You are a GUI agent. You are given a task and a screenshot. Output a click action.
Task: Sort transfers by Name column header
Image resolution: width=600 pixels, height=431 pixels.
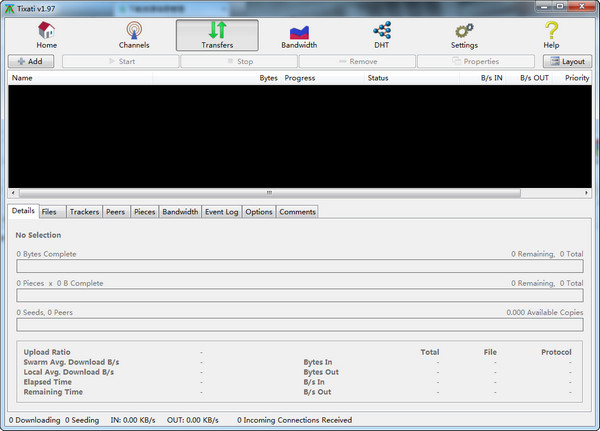(x=22, y=77)
